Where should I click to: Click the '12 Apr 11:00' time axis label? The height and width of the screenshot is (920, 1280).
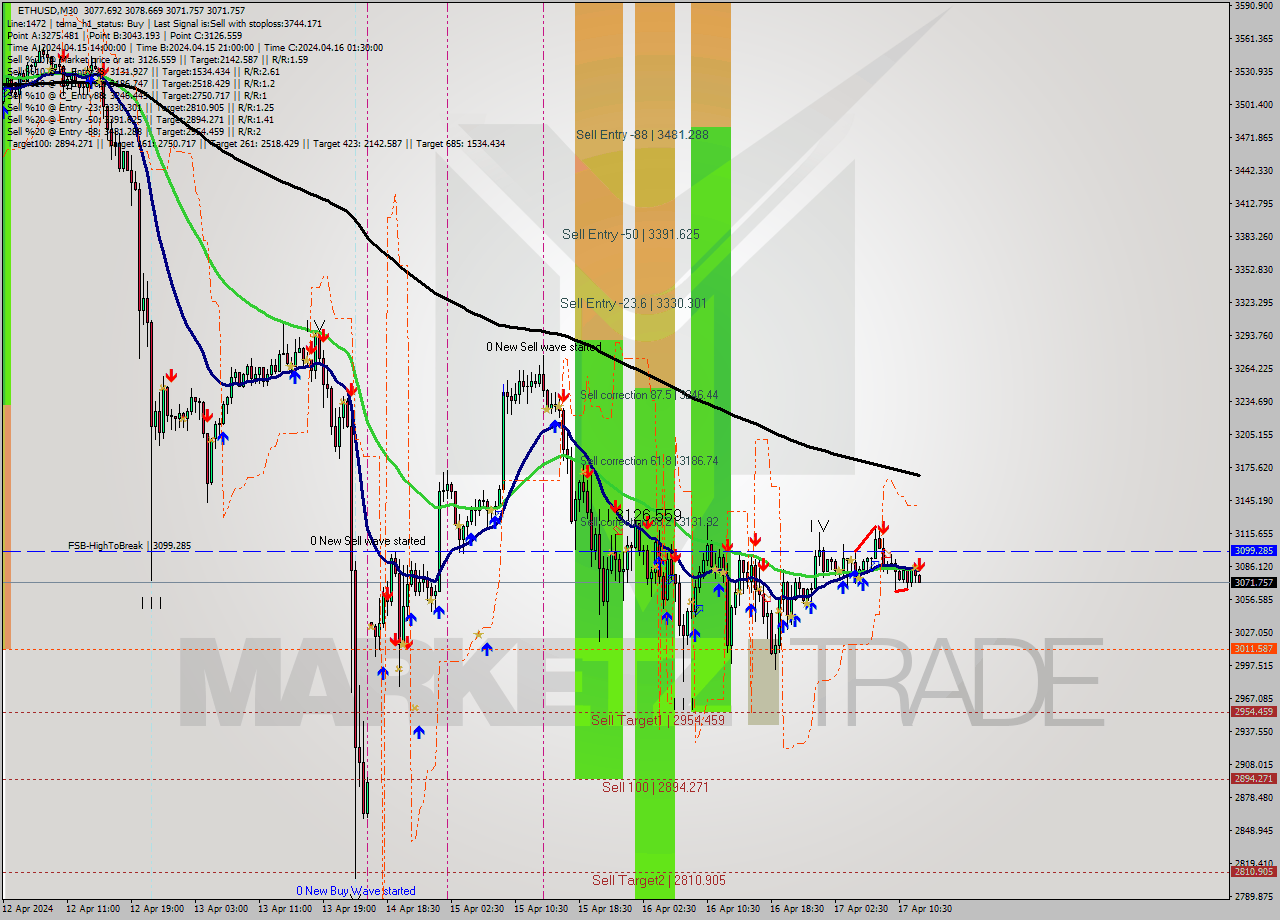coord(92,909)
